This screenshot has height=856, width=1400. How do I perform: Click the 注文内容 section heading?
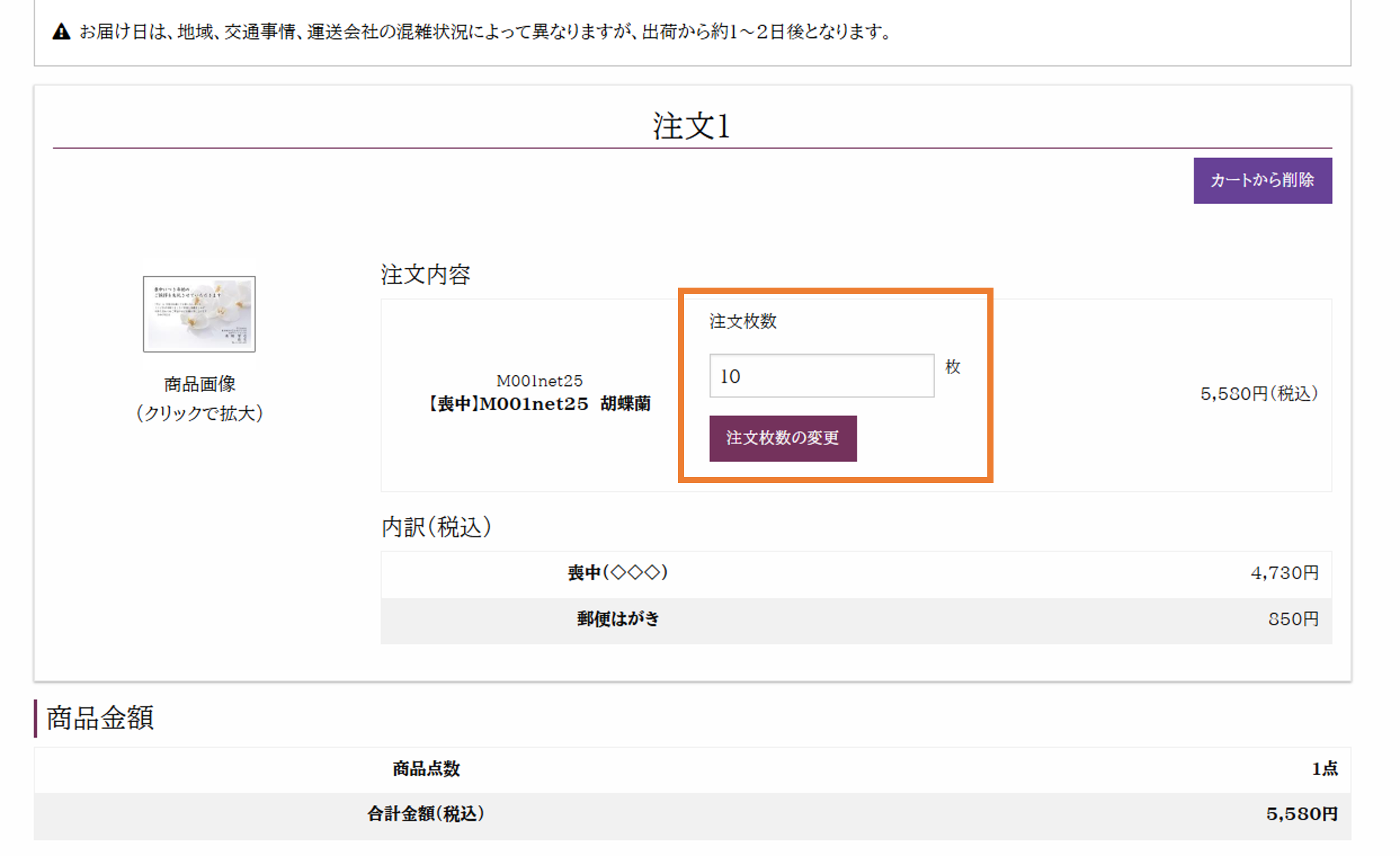pos(426,275)
